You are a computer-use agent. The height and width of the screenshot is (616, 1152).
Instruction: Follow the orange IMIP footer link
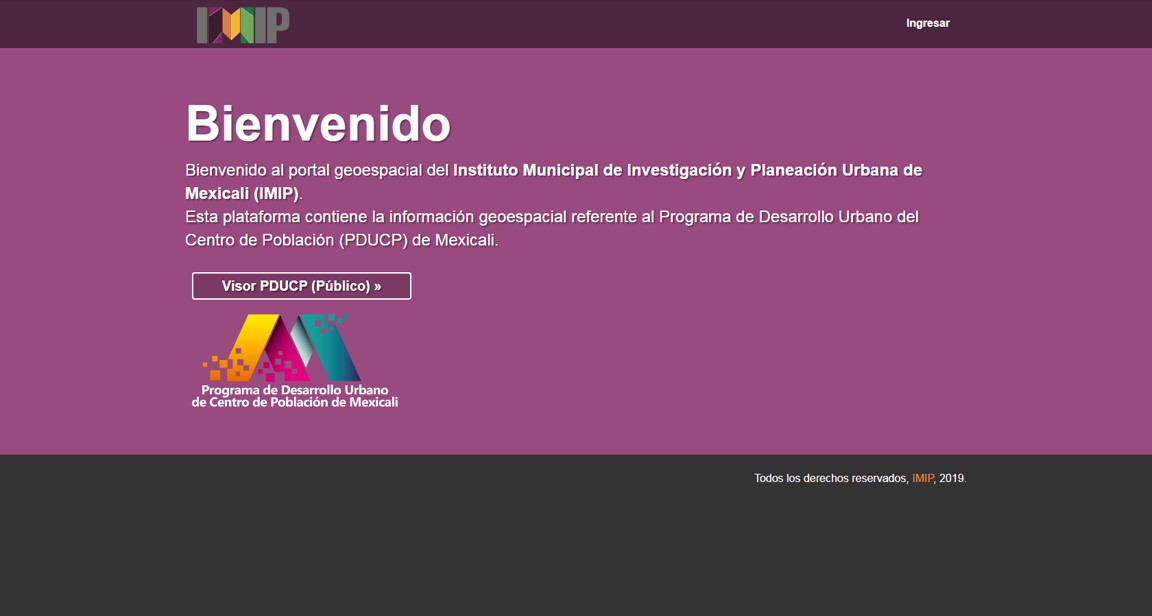[923, 479]
